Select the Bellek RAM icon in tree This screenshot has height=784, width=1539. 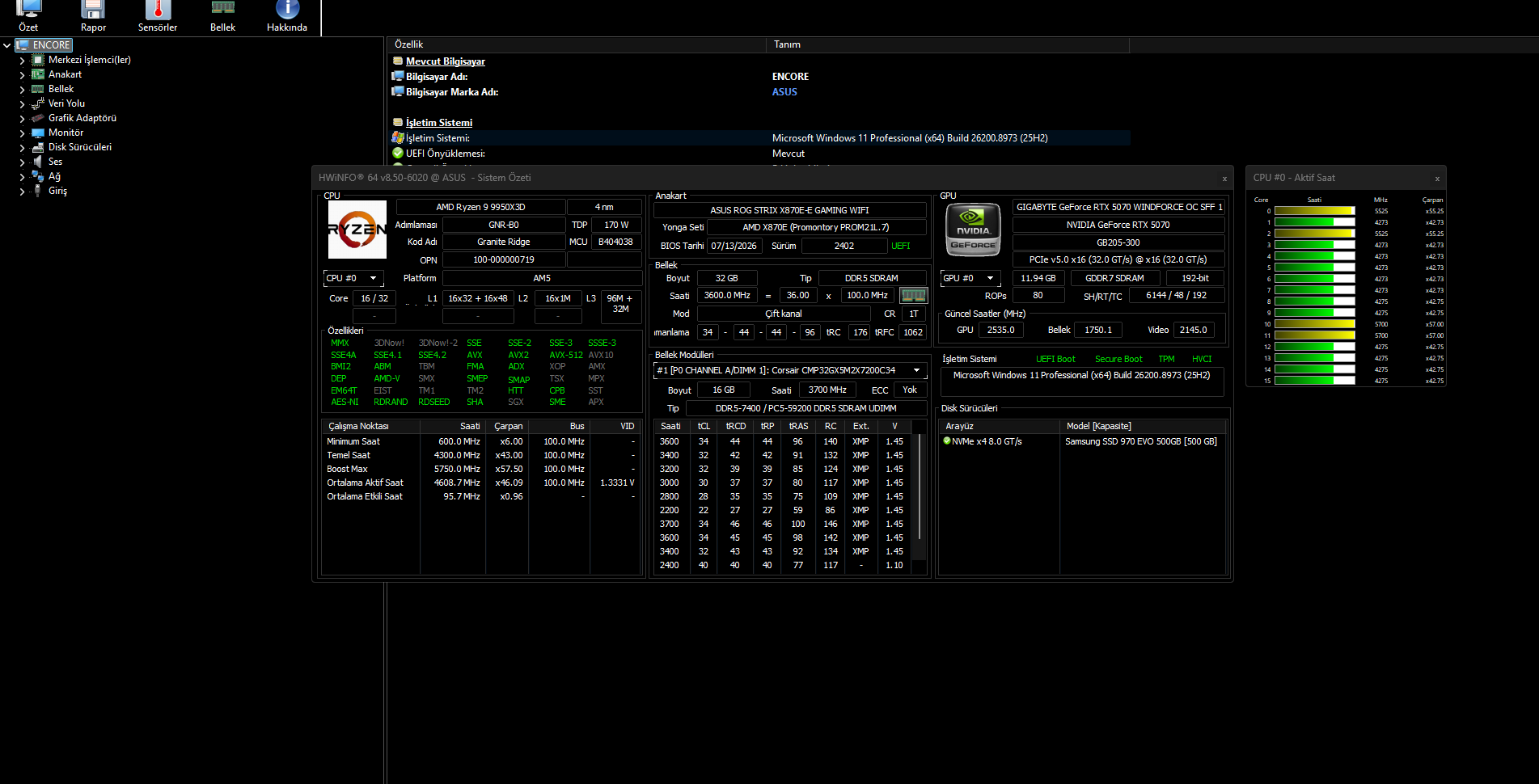[x=38, y=89]
